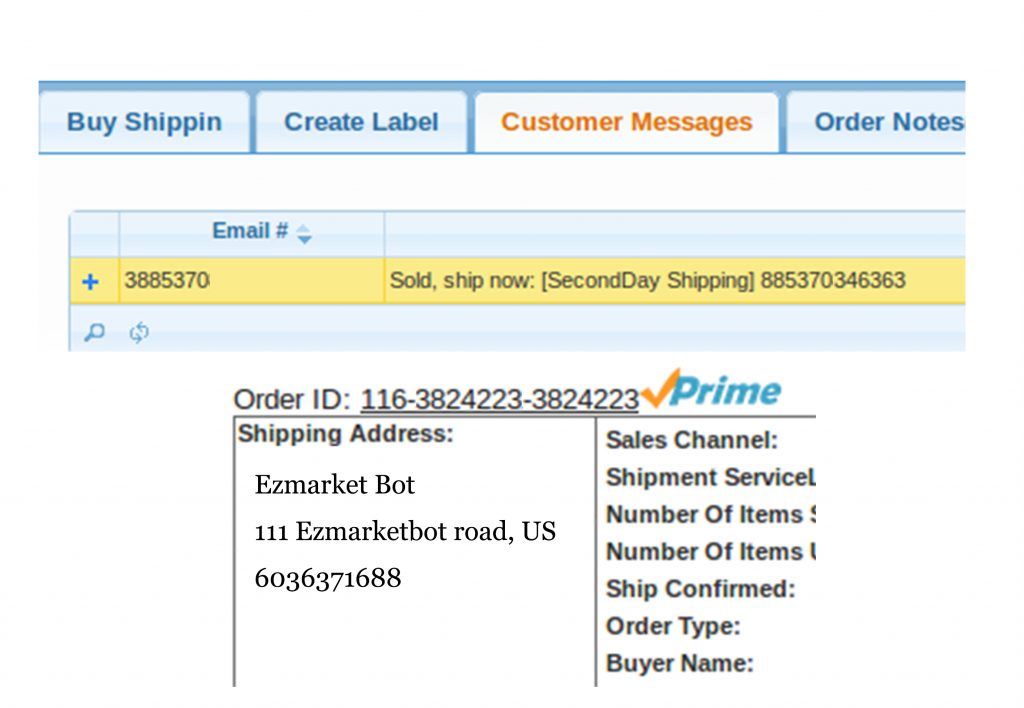Open the Order Notes tab
Screen dimensions: 1024x708
[876, 122]
